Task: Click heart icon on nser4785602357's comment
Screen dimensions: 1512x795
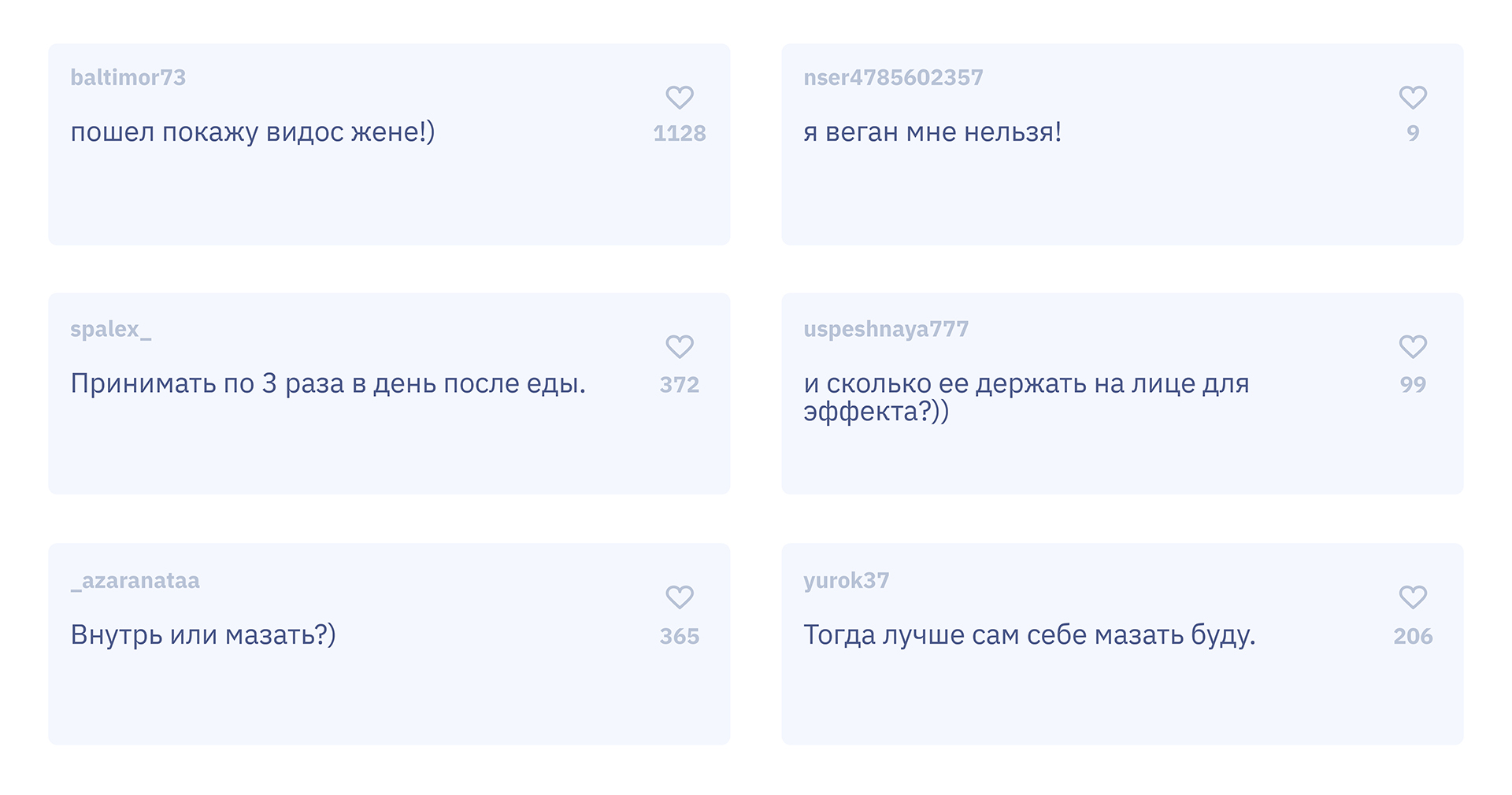Action: [x=1412, y=98]
